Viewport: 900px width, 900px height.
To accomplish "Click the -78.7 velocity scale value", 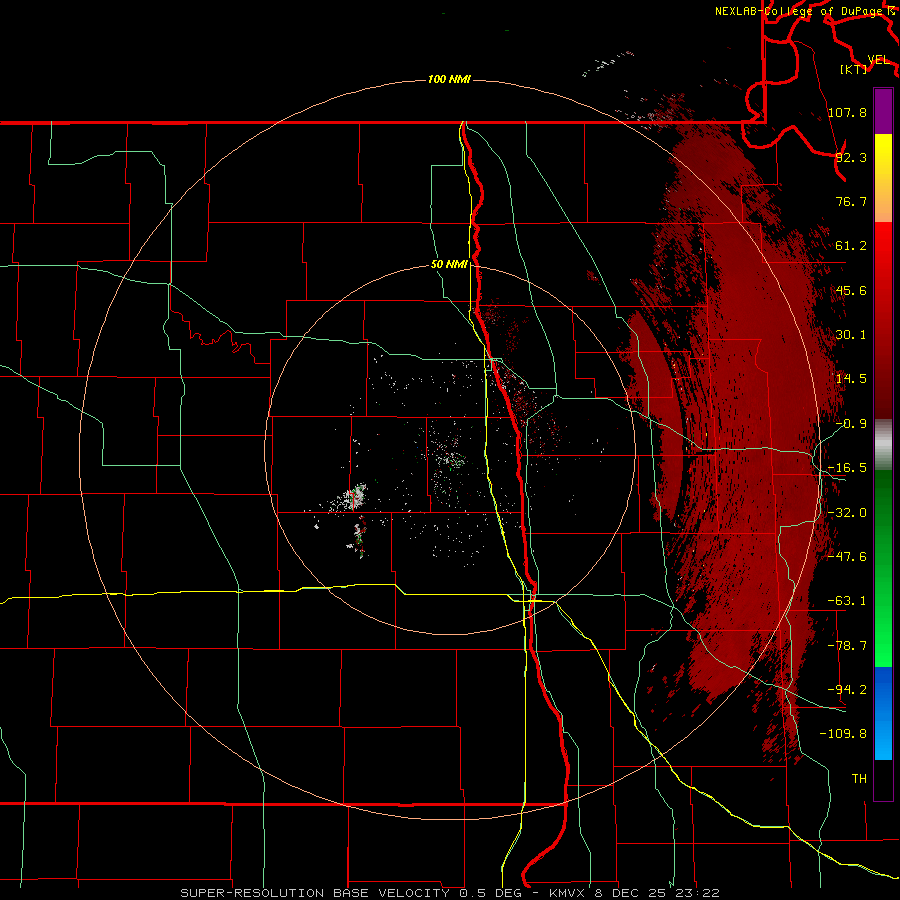I will pyautogui.click(x=847, y=646).
